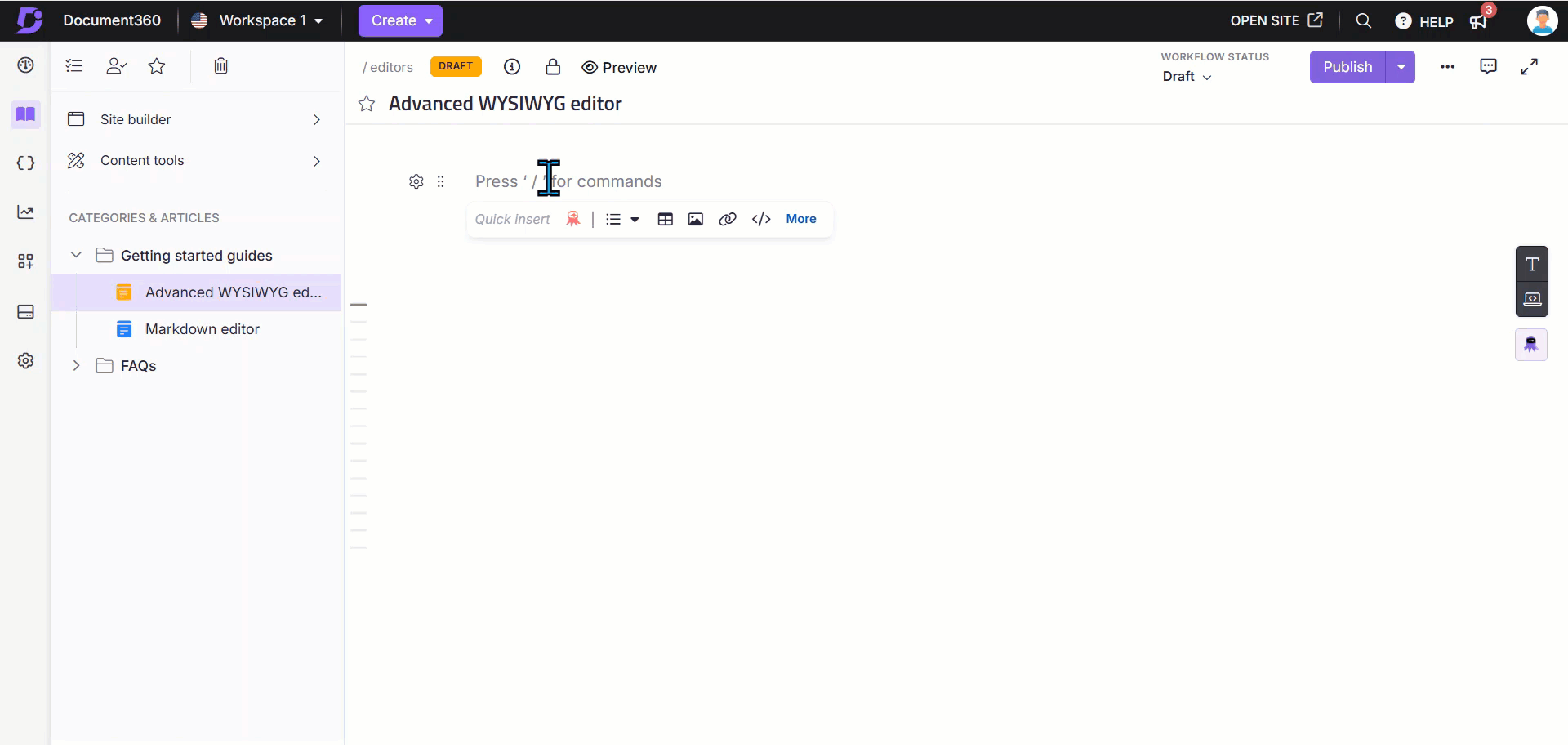Click the text formatting T panel icon
This screenshot has height=745, width=1568.
point(1532,264)
